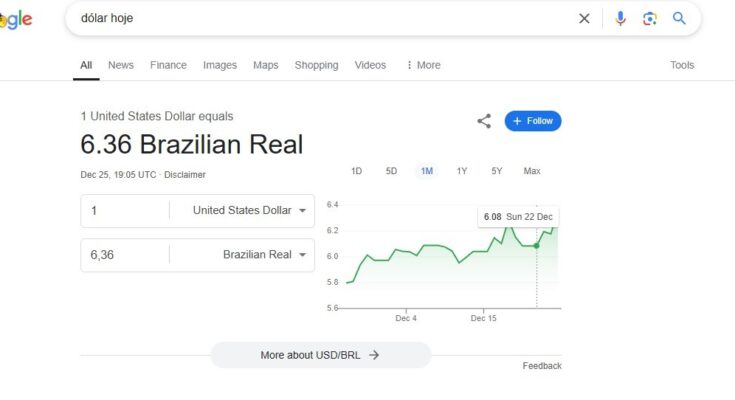Select the 1Y chart range
Screen dimensions: 735x400
coord(462,171)
